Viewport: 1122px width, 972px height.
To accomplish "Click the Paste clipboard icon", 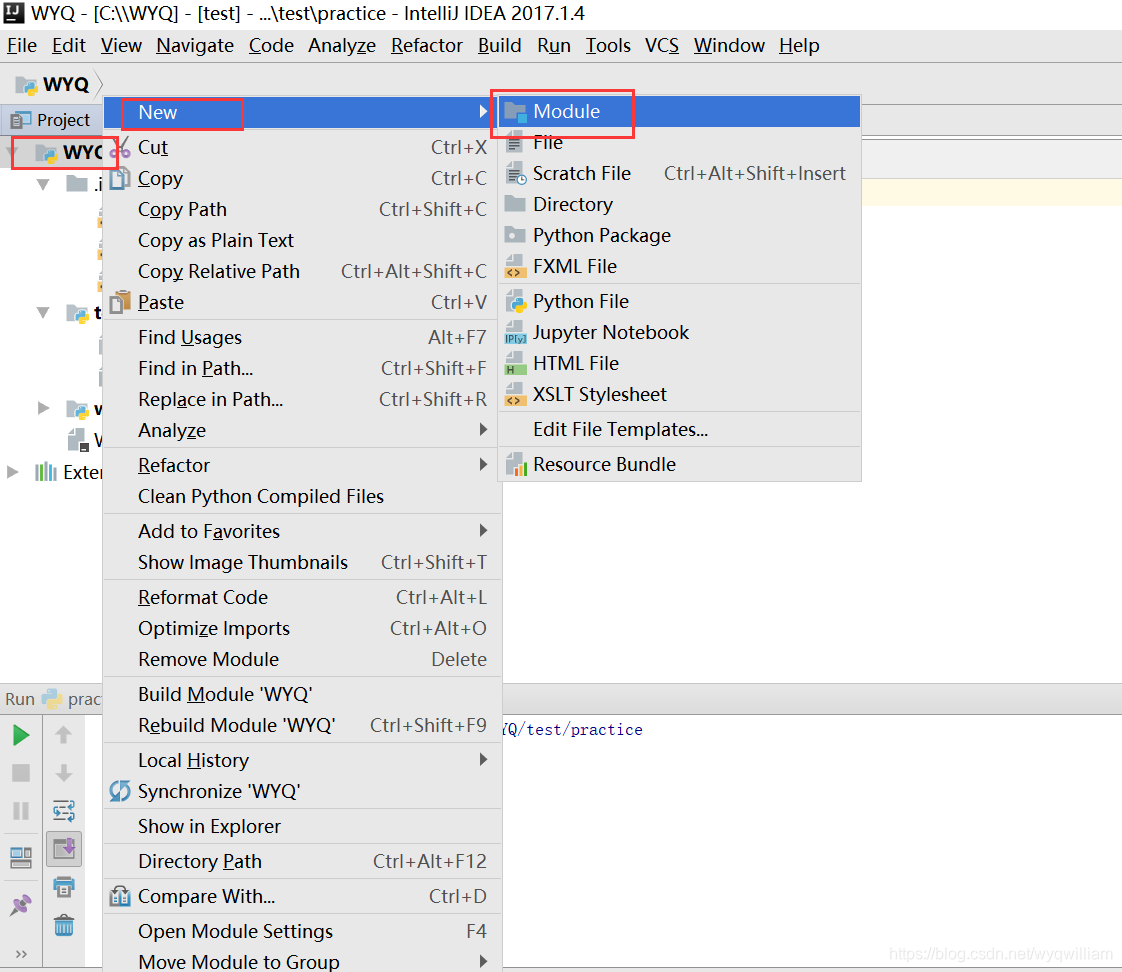I will (x=120, y=301).
